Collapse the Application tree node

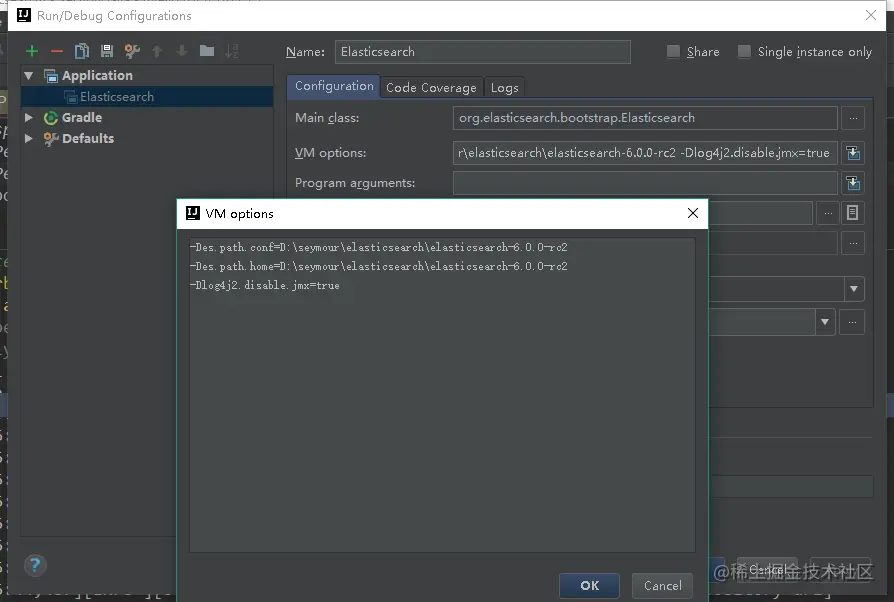(29, 75)
